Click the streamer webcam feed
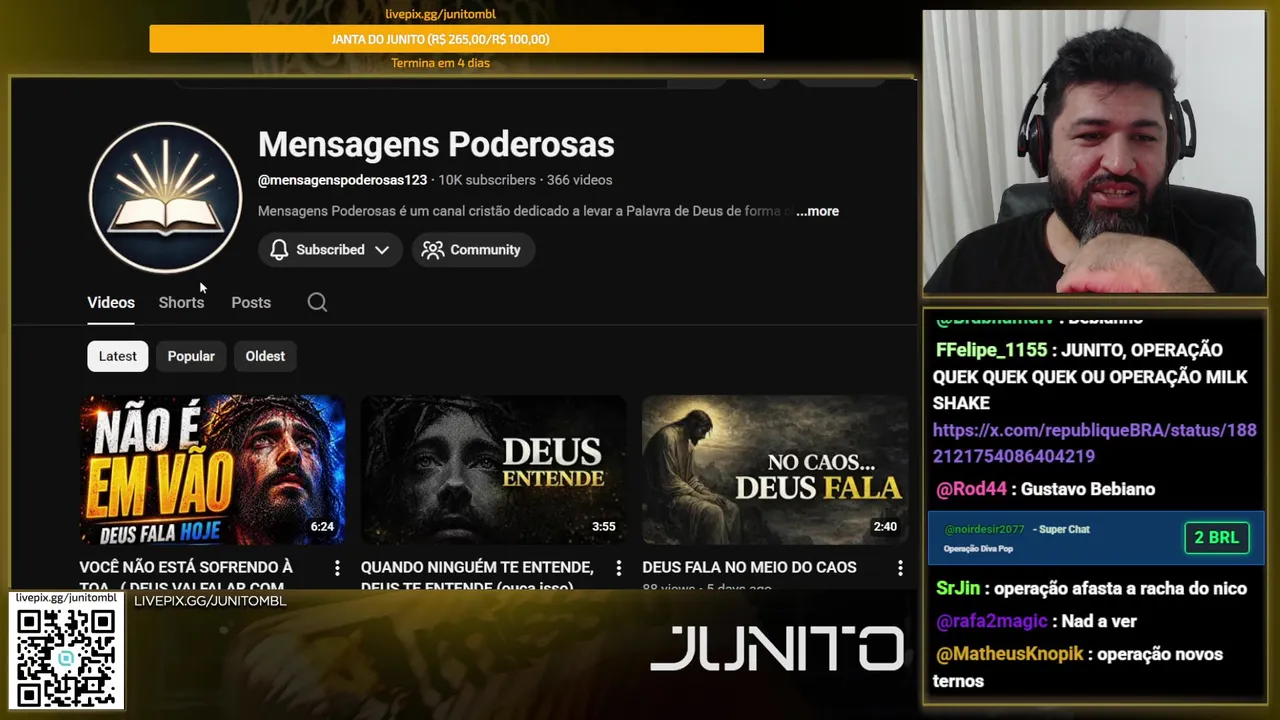The height and width of the screenshot is (720, 1280). click(x=1094, y=152)
